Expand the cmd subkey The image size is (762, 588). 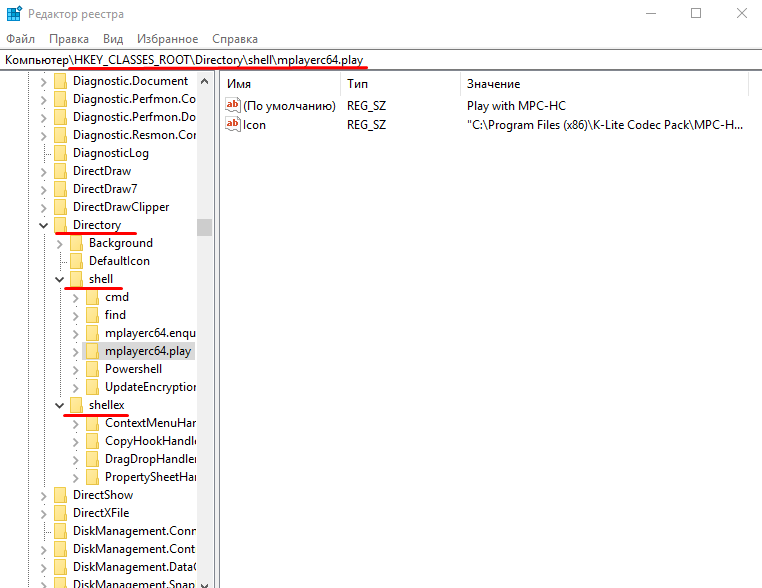(75, 297)
